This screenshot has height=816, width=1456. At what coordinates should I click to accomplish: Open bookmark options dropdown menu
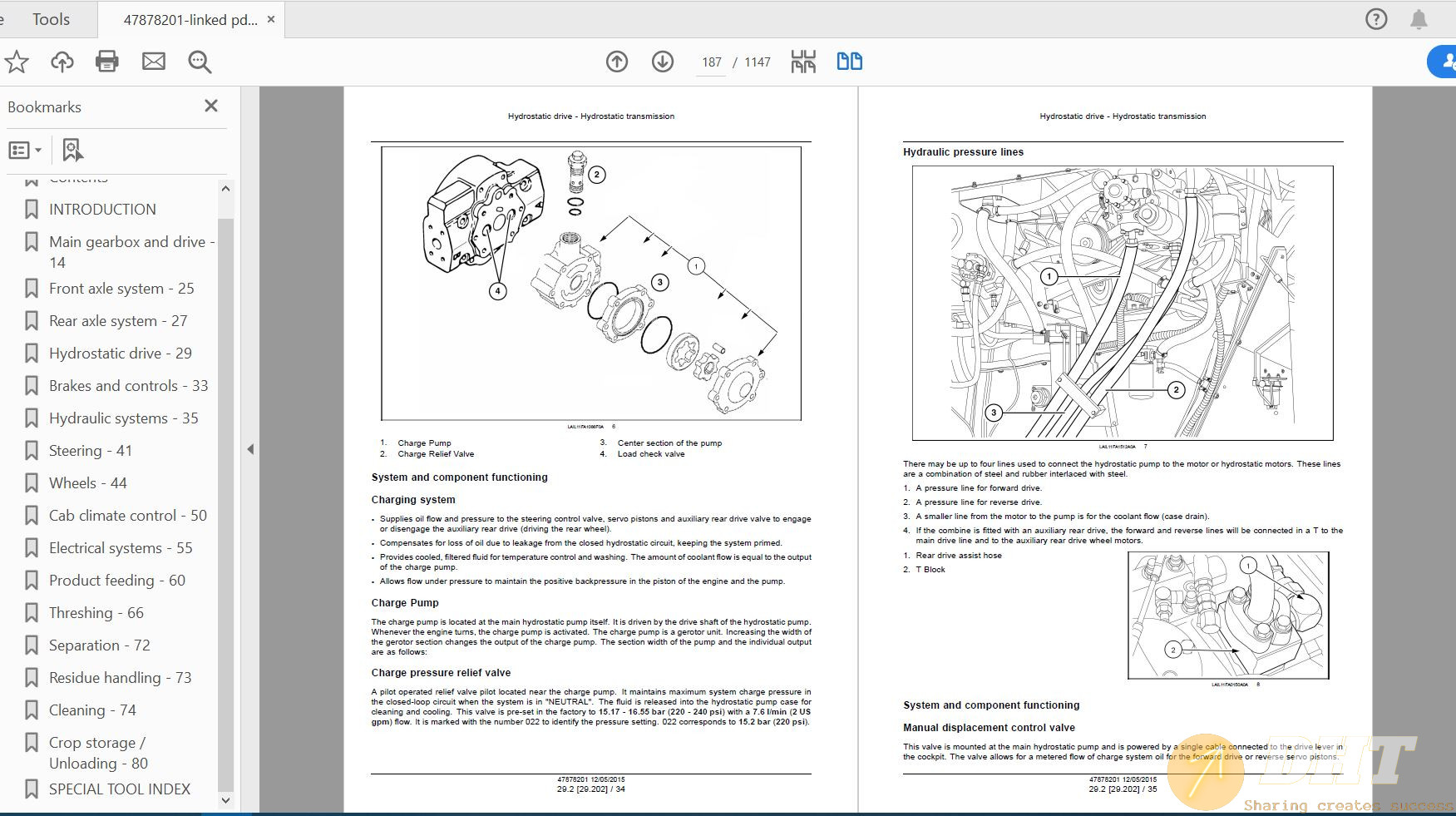(25, 151)
